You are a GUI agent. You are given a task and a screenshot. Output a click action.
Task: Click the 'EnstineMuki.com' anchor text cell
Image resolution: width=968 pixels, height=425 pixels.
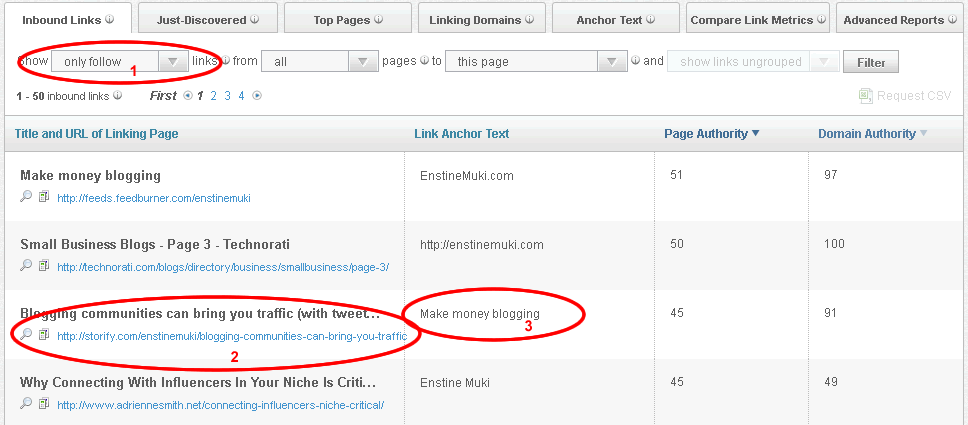pyautogui.click(x=467, y=176)
